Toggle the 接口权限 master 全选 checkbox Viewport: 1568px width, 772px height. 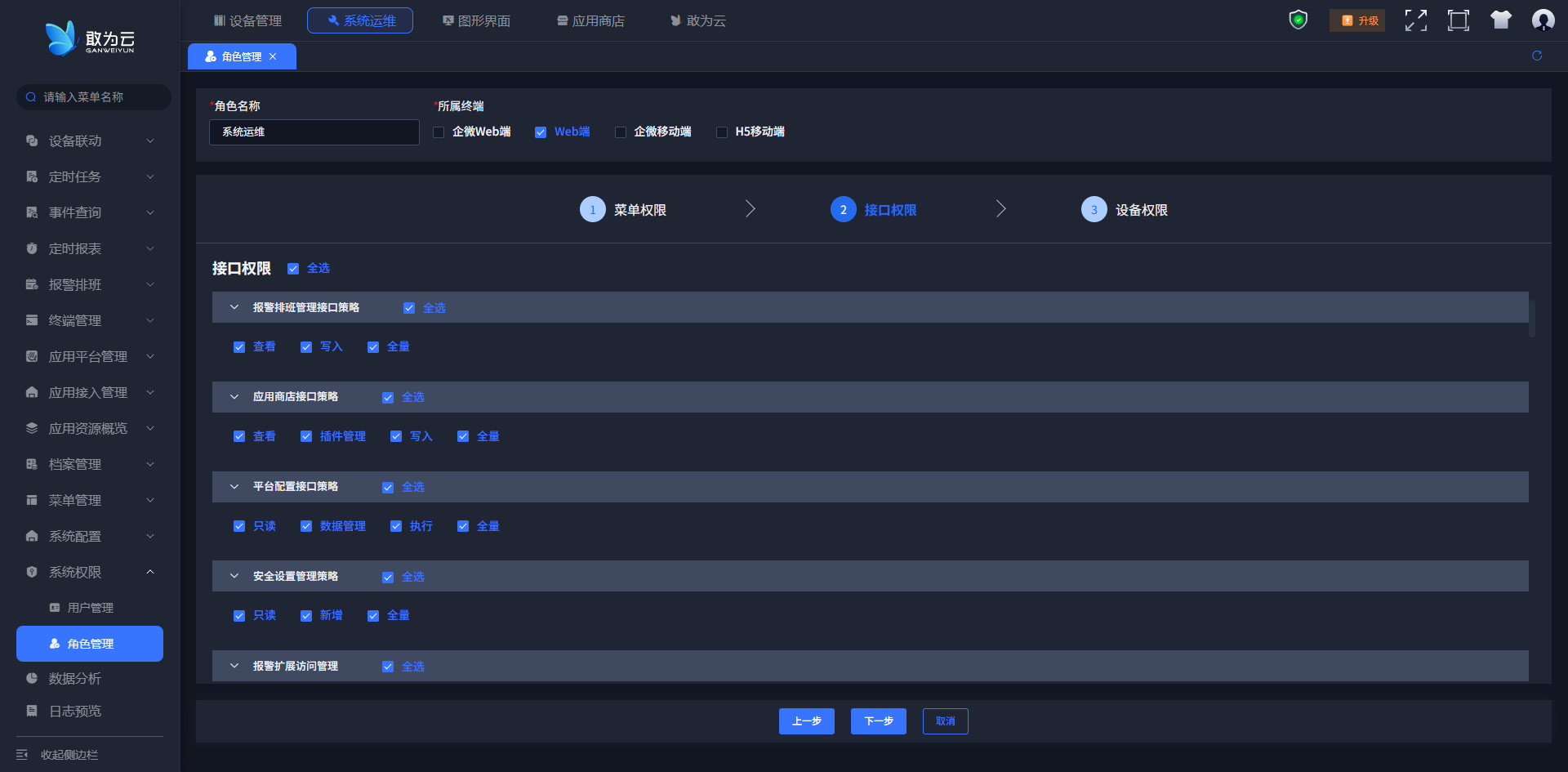[293, 269]
